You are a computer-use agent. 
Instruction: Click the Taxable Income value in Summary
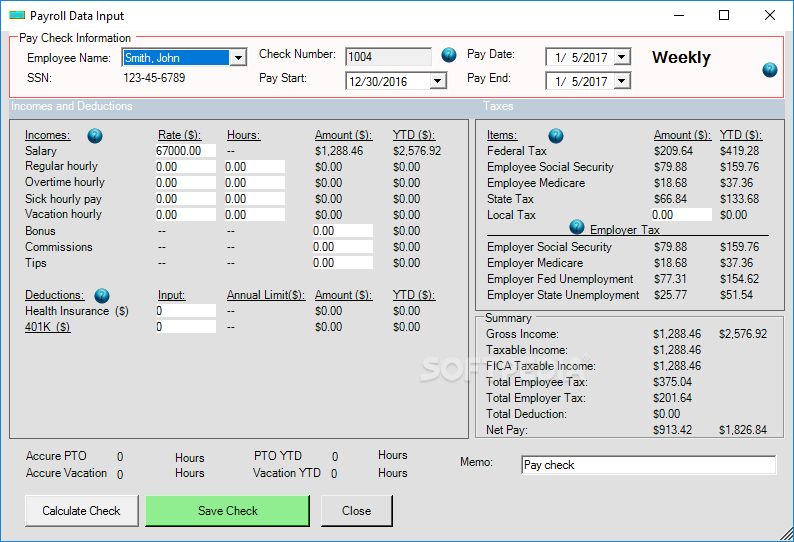point(677,350)
